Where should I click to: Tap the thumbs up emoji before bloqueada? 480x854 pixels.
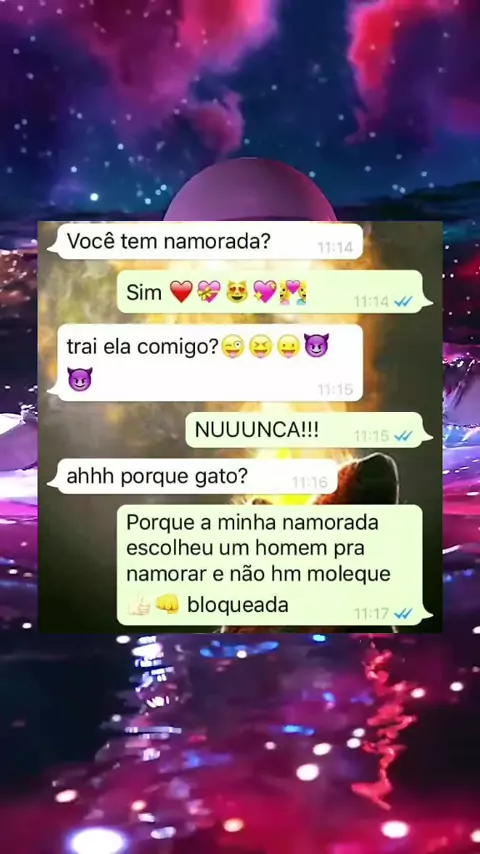(138, 605)
